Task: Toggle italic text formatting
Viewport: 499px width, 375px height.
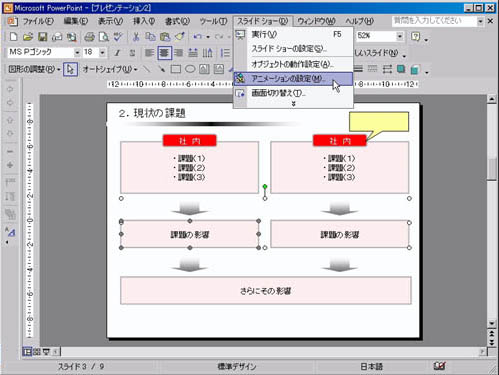Action: pos(117,53)
